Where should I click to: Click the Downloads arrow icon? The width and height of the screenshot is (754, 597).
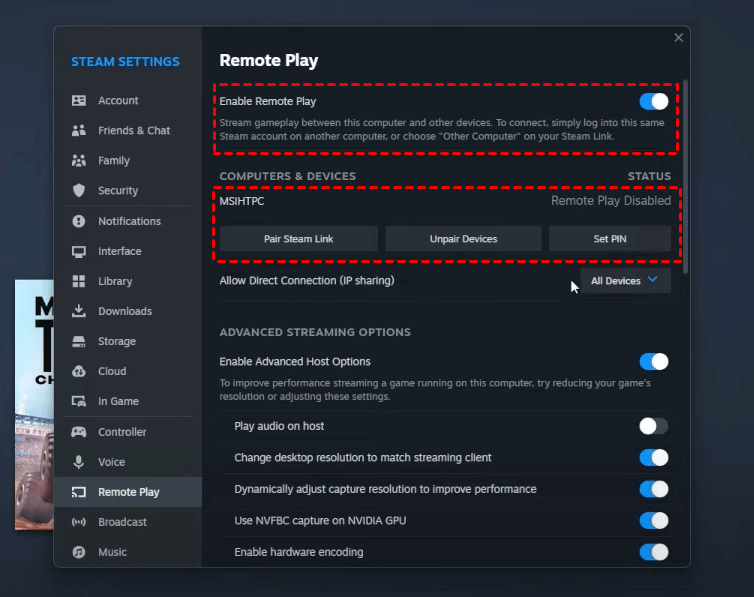pyautogui.click(x=79, y=311)
